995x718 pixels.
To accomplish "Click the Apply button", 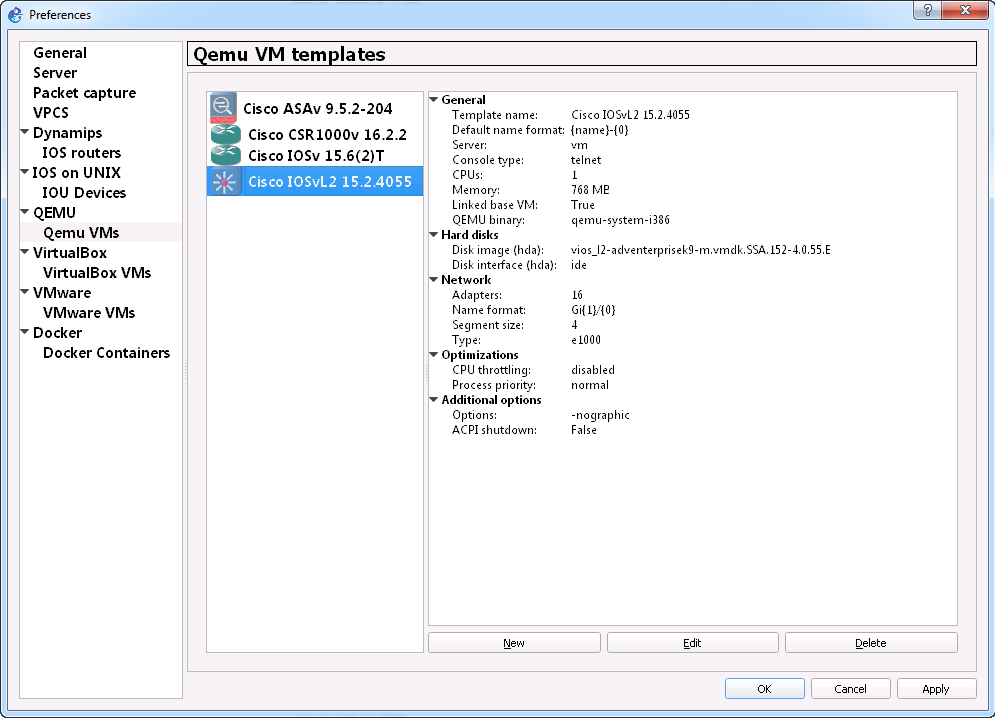I will 936,688.
